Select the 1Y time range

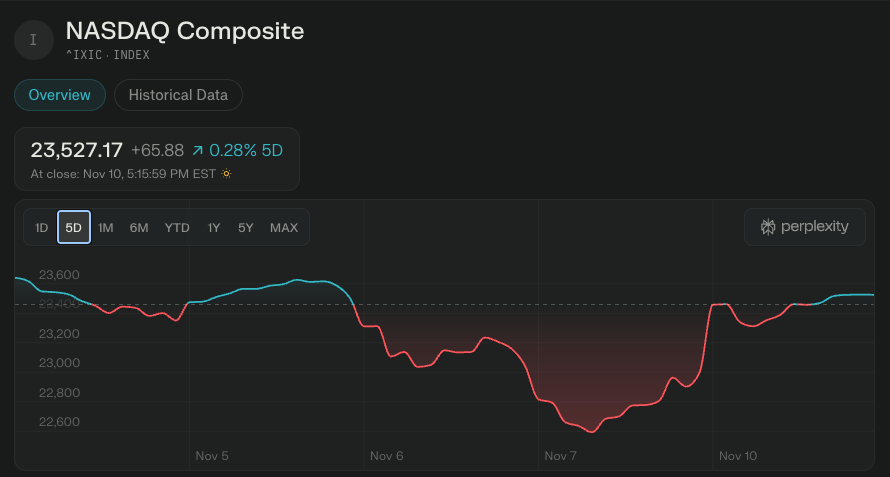pos(213,228)
